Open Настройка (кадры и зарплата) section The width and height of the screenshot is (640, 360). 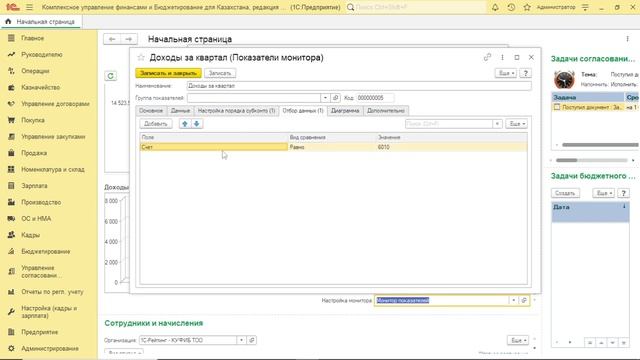(x=49, y=312)
